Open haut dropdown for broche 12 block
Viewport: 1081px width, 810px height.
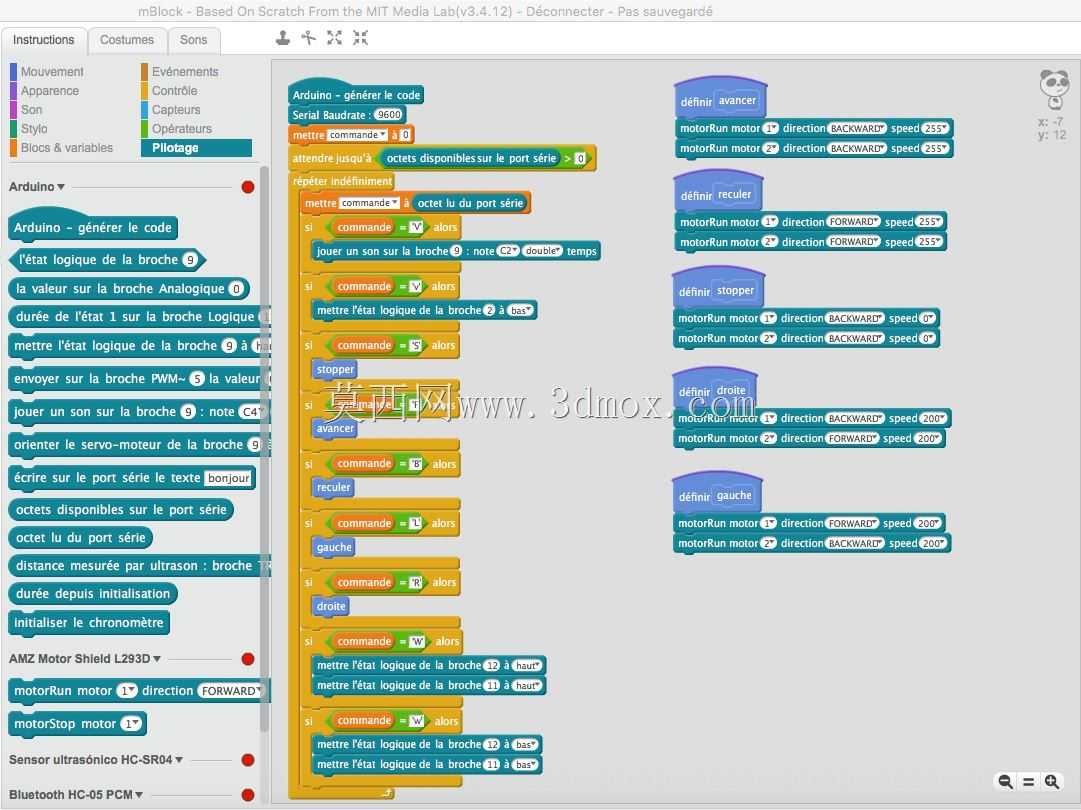click(x=528, y=665)
